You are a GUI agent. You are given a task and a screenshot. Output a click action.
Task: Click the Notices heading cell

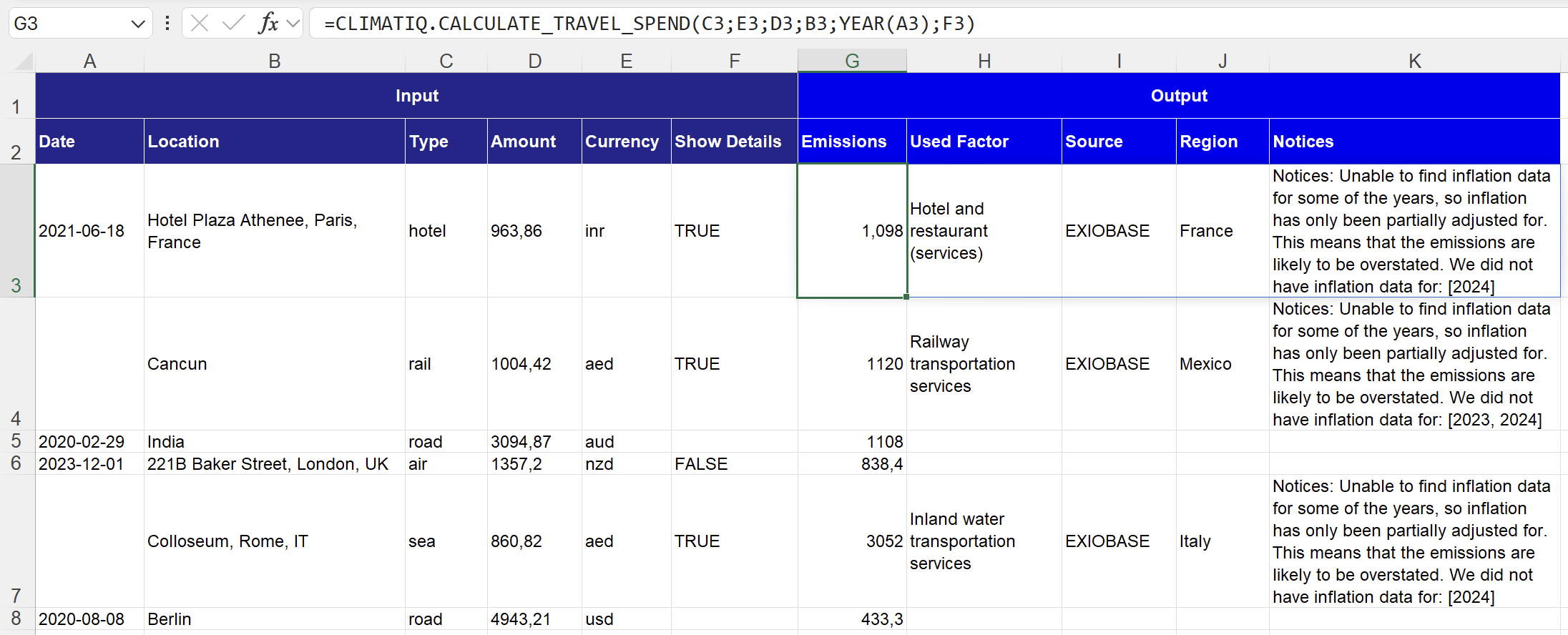[1414, 142]
